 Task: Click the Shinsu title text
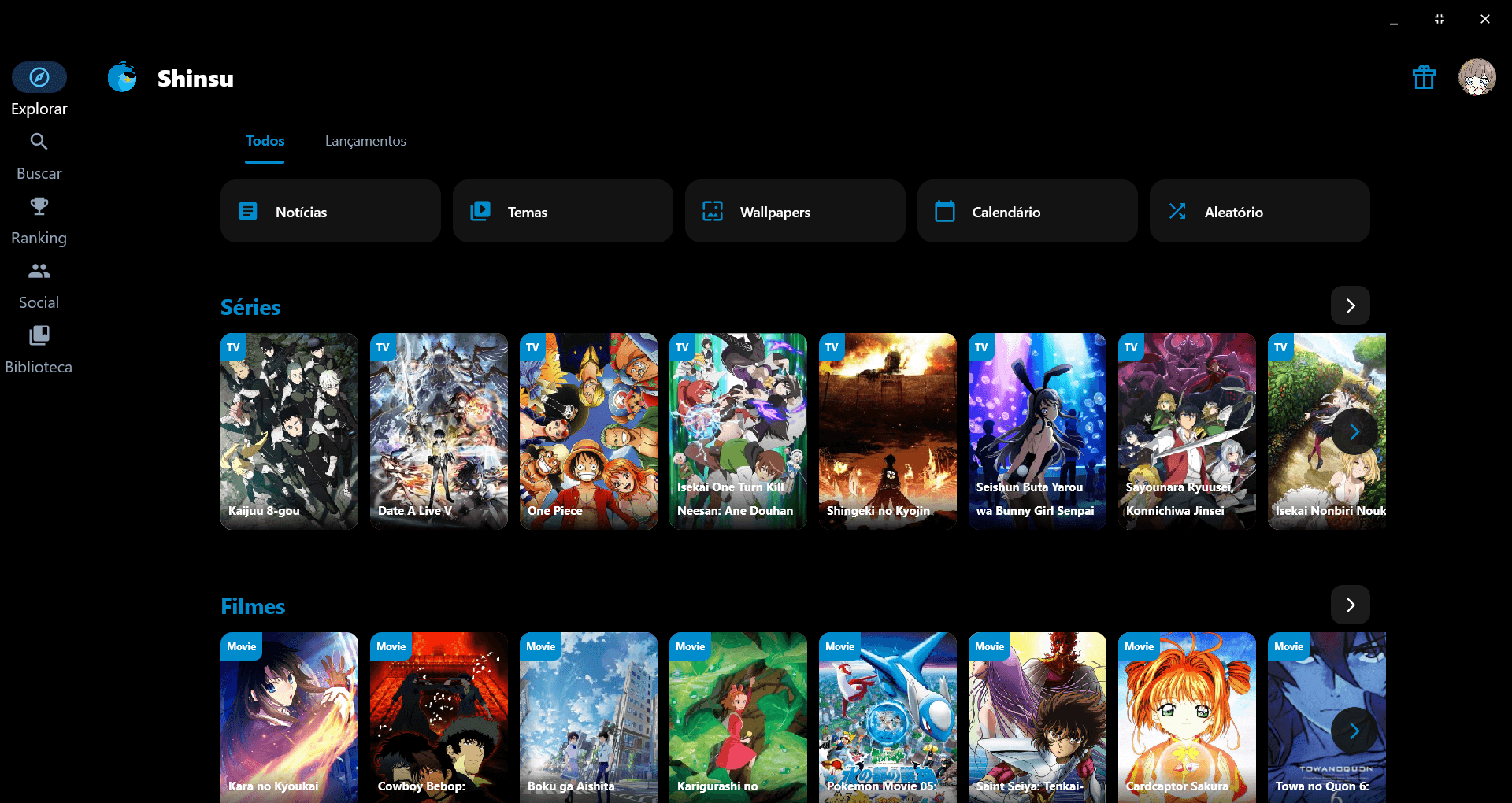[195, 78]
